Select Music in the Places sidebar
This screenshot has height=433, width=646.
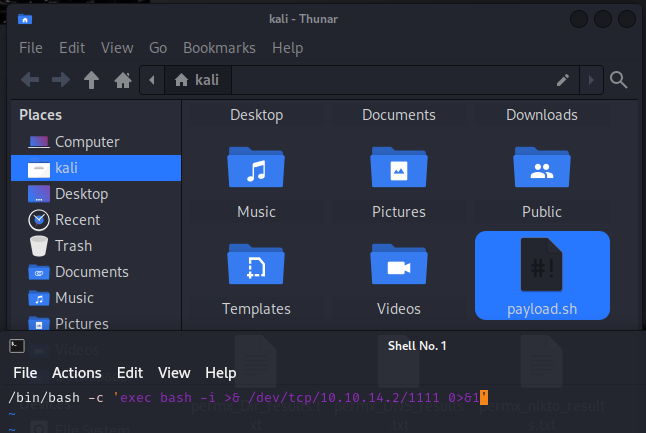tap(96, 297)
